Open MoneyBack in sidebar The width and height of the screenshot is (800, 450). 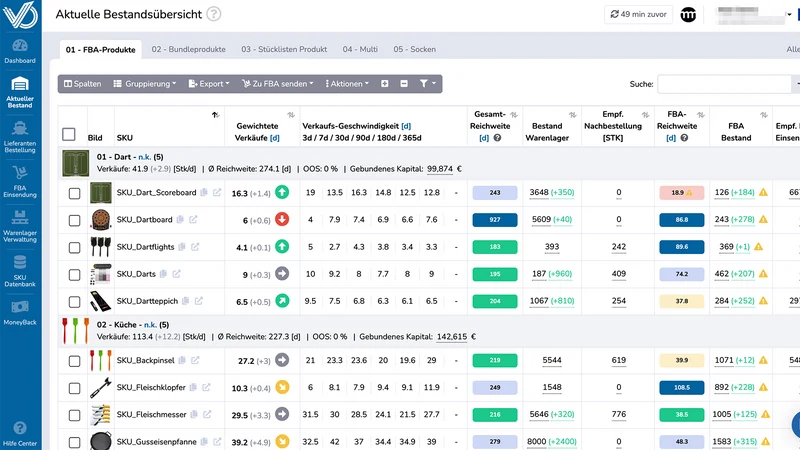(20, 312)
